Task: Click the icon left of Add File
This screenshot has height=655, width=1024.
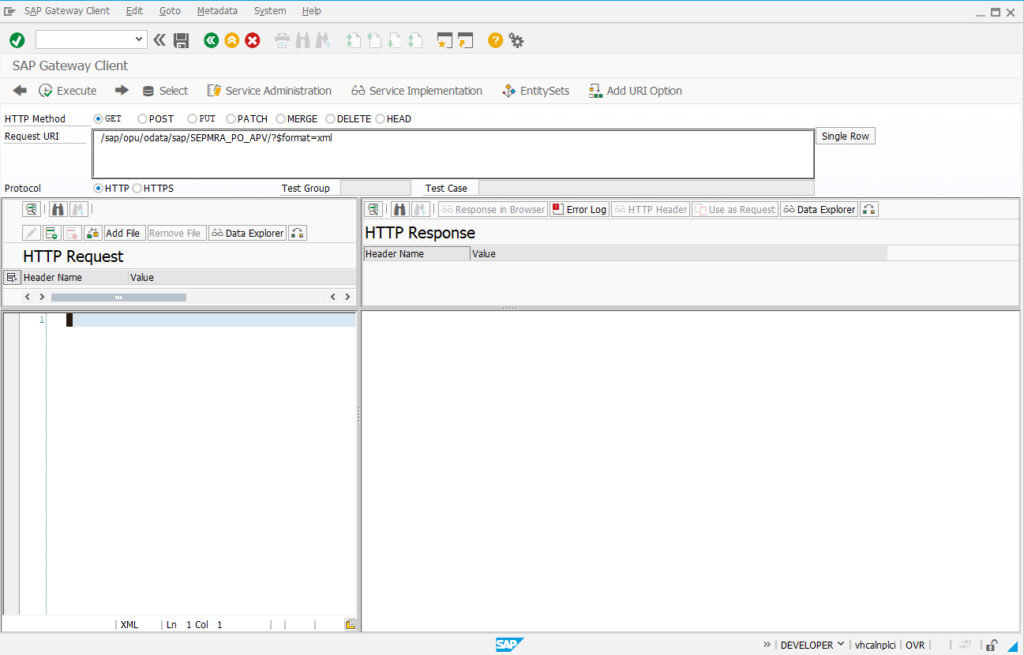Action: pyautogui.click(x=93, y=233)
